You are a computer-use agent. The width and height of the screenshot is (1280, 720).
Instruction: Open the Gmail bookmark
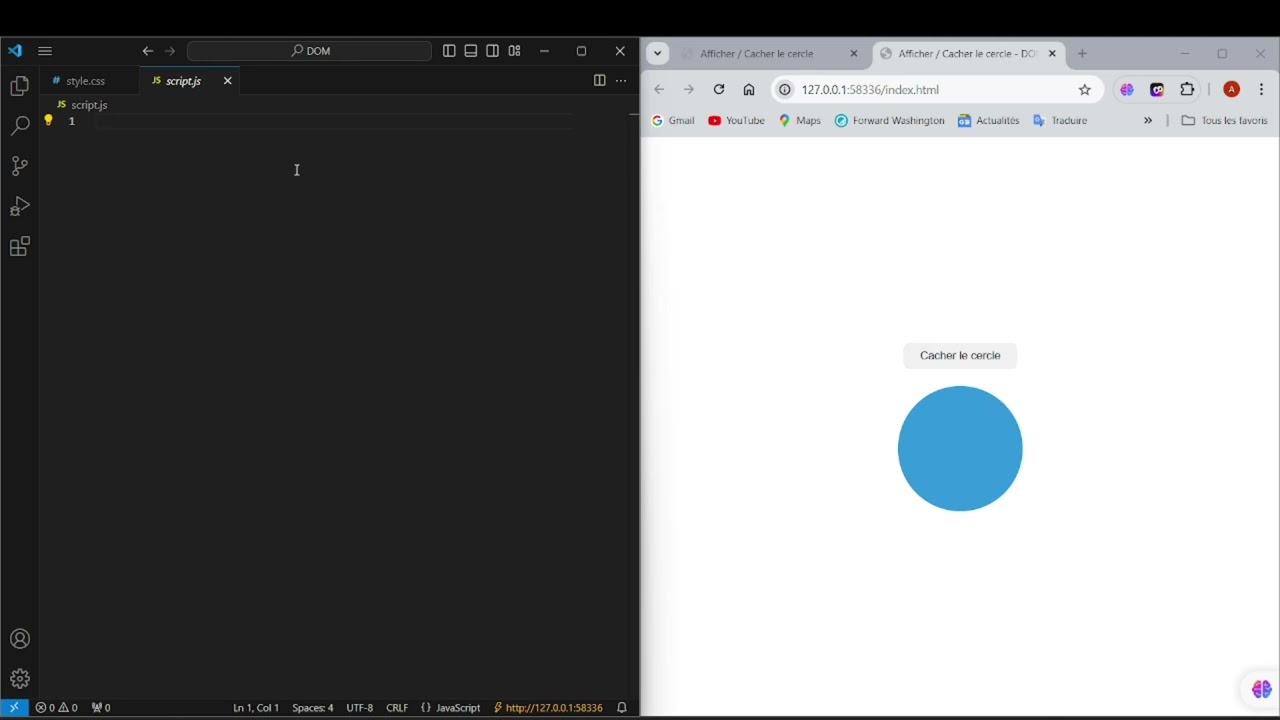coord(673,121)
